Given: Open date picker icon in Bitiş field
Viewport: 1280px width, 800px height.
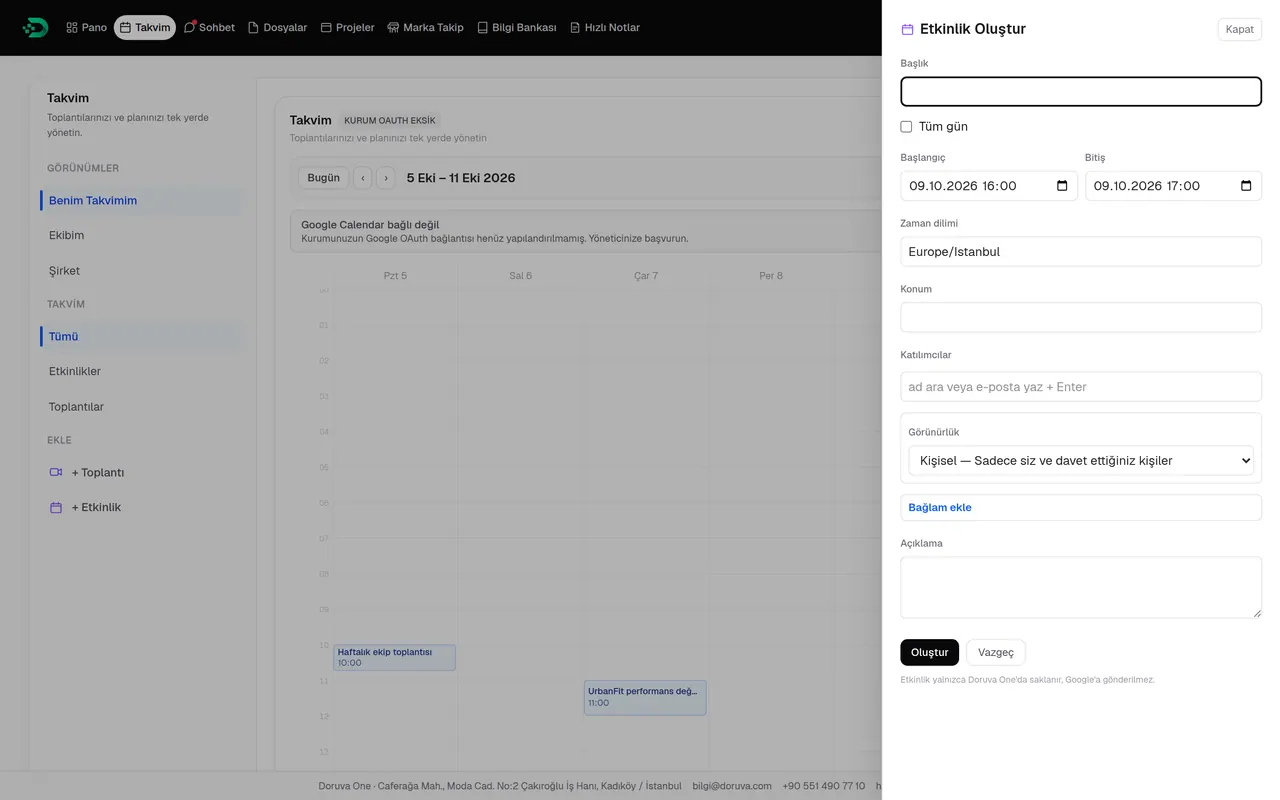Looking at the screenshot, I should click(x=1246, y=186).
